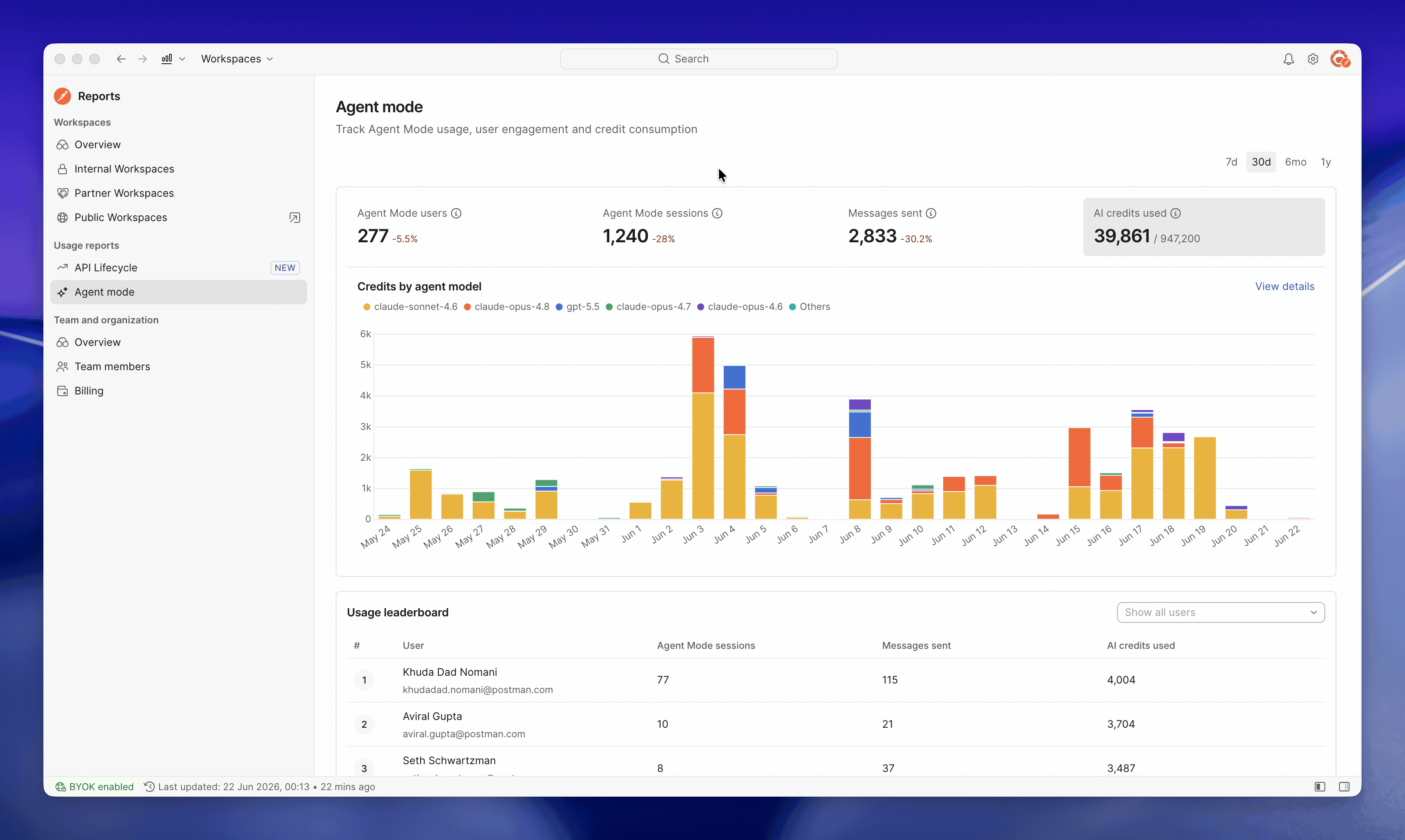This screenshot has height=840, width=1405.
Task: Click the NEW badge on API Lifecycle
Action: pyautogui.click(x=285, y=268)
